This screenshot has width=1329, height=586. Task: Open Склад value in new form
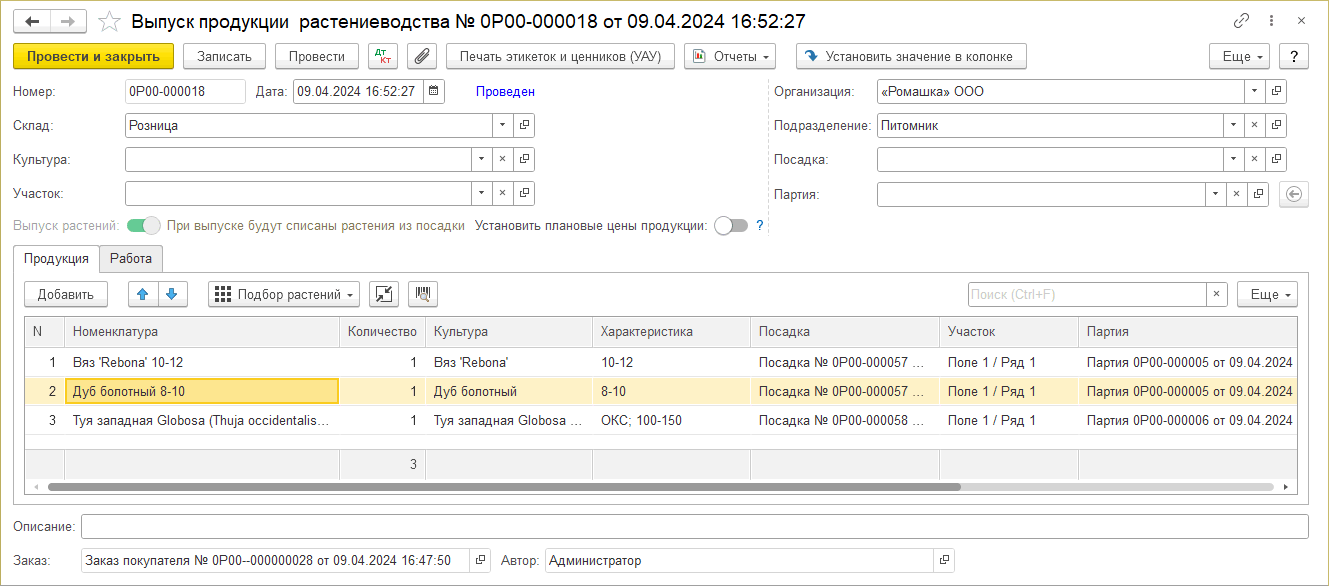point(525,125)
